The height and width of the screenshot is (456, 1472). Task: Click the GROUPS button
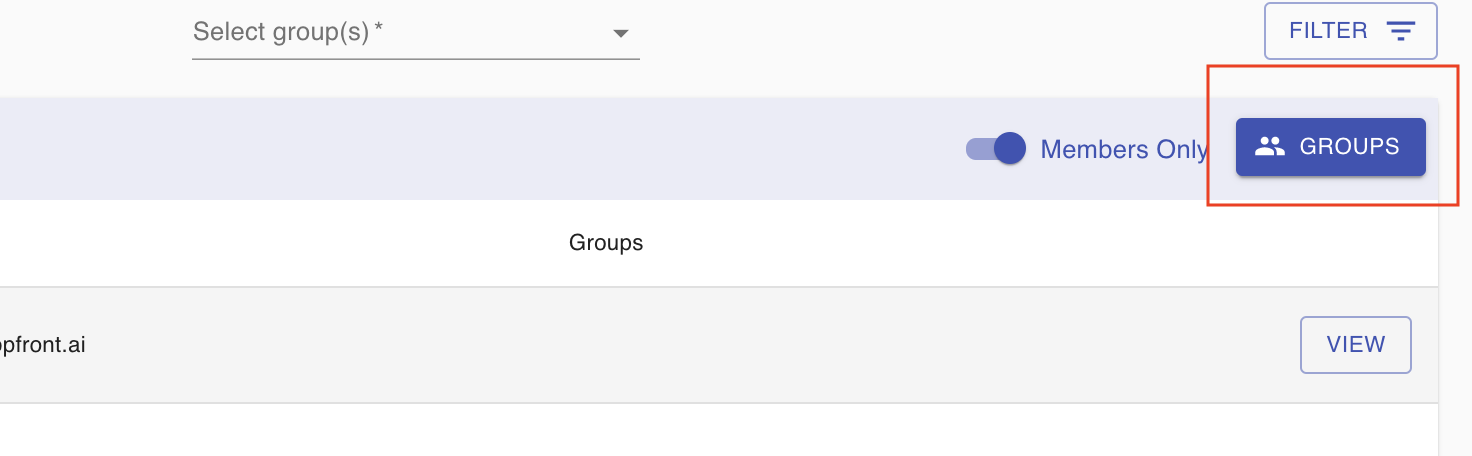(x=1331, y=147)
